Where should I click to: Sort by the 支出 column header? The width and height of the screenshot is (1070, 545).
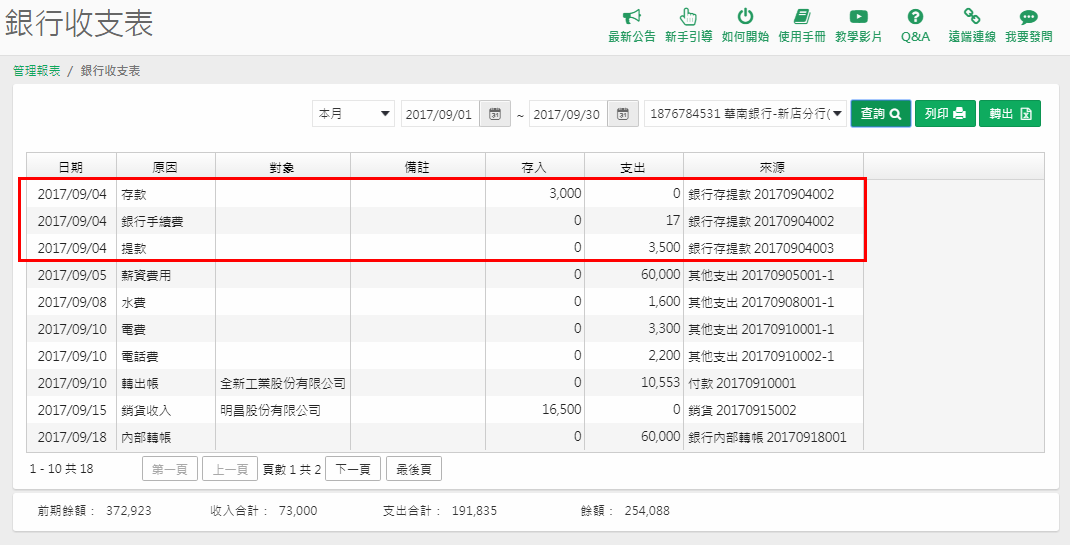633,167
